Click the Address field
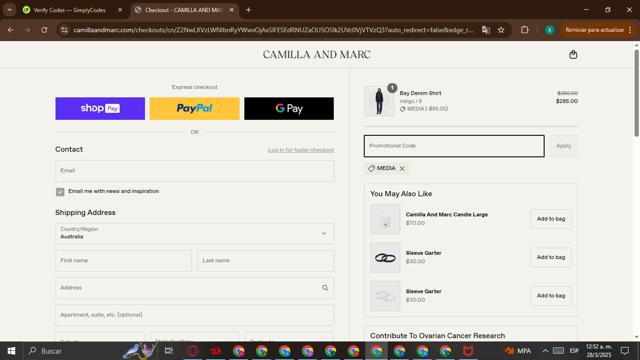 (195, 288)
